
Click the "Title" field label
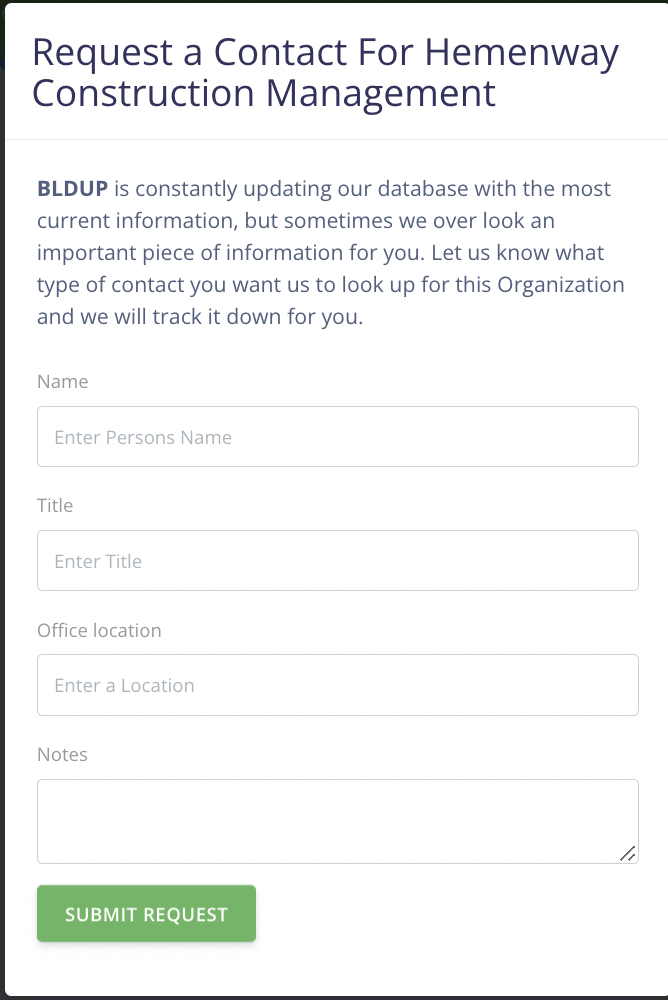pos(55,506)
